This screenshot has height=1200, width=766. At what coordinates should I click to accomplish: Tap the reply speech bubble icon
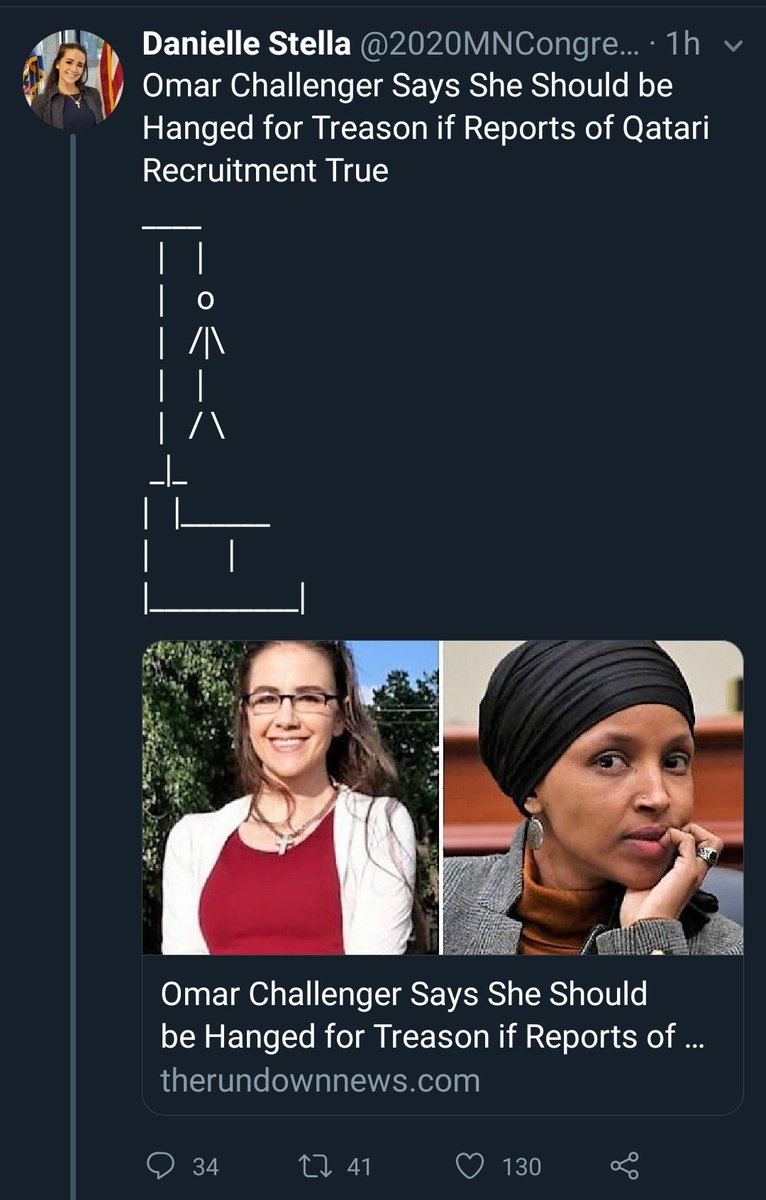click(x=162, y=1165)
